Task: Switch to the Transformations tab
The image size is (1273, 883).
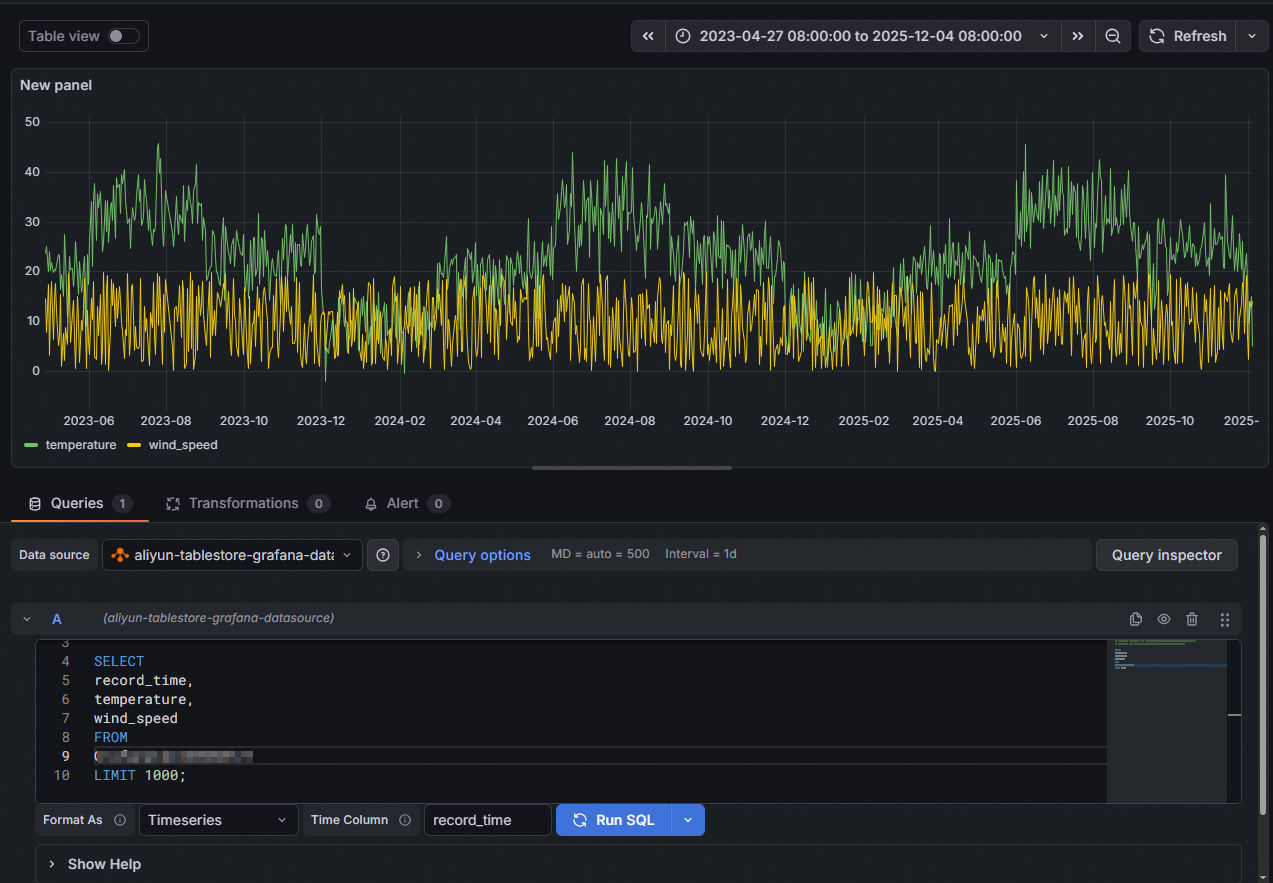Action: point(248,503)
